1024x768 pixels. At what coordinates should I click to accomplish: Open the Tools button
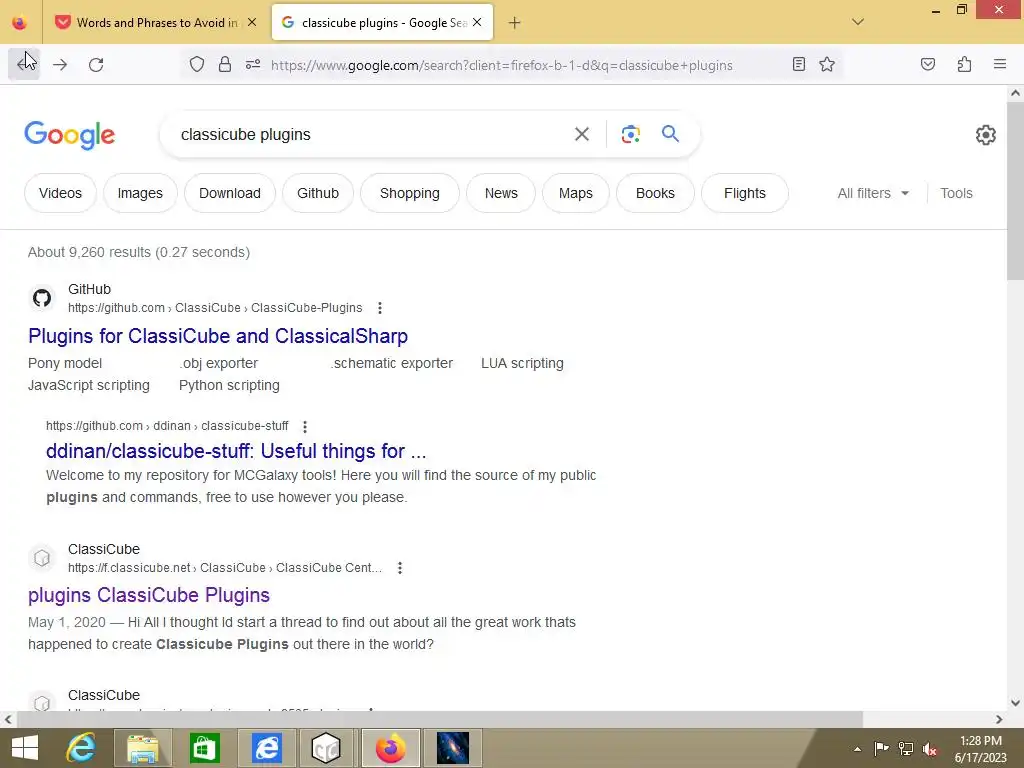tap(956, 193)
